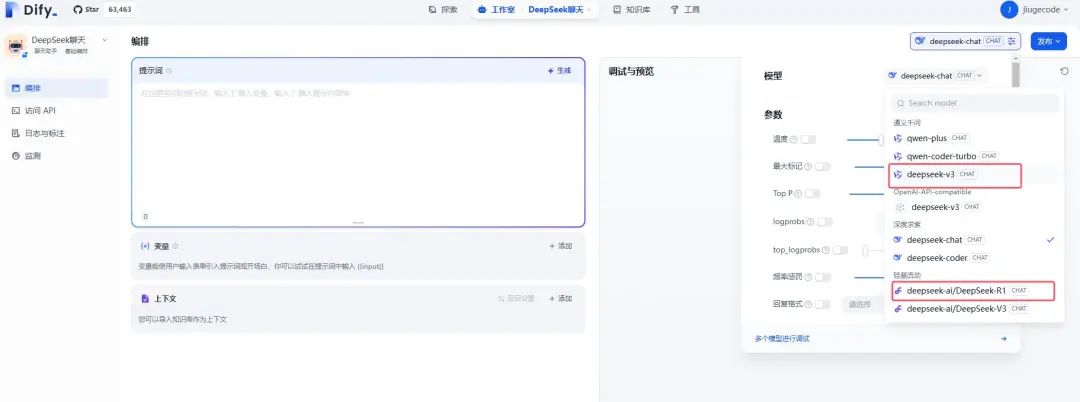Click the DeepSeek聊天 app robot avatar
The width and height of the screenshot is (1080, 402).
click(15, 45)
